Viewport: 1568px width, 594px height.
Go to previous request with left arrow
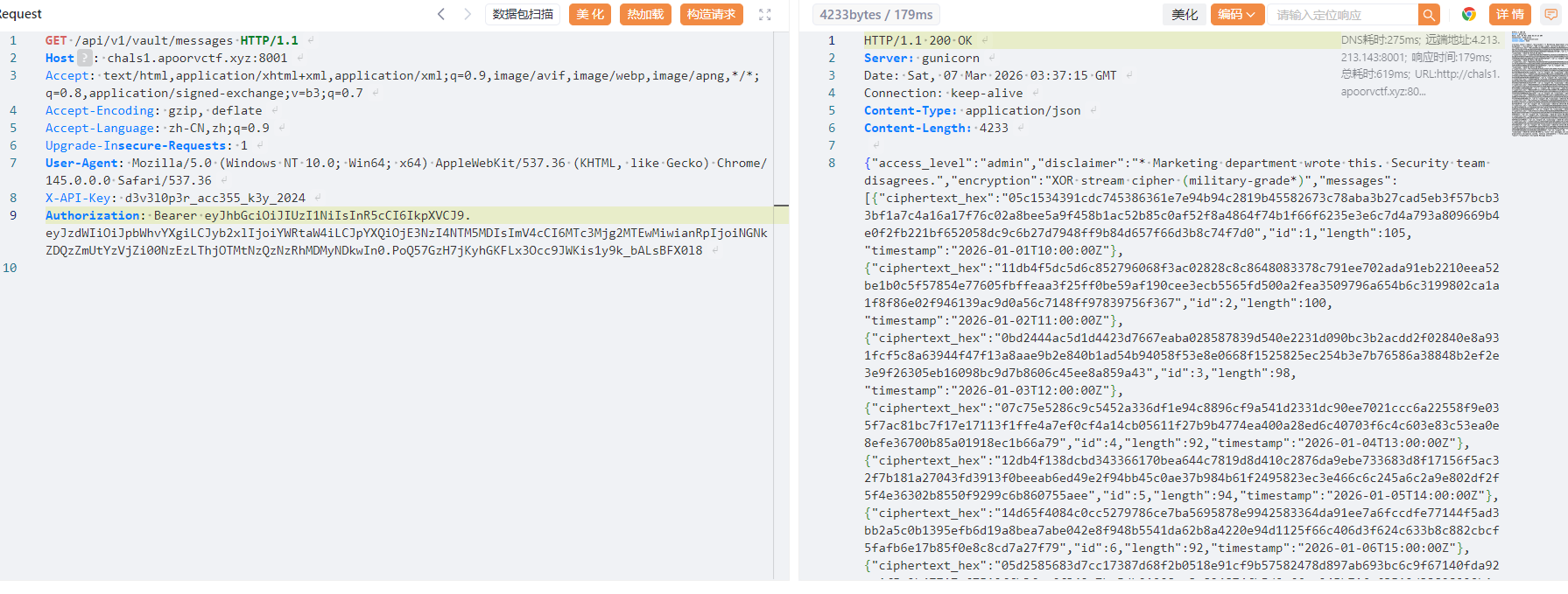441,14
